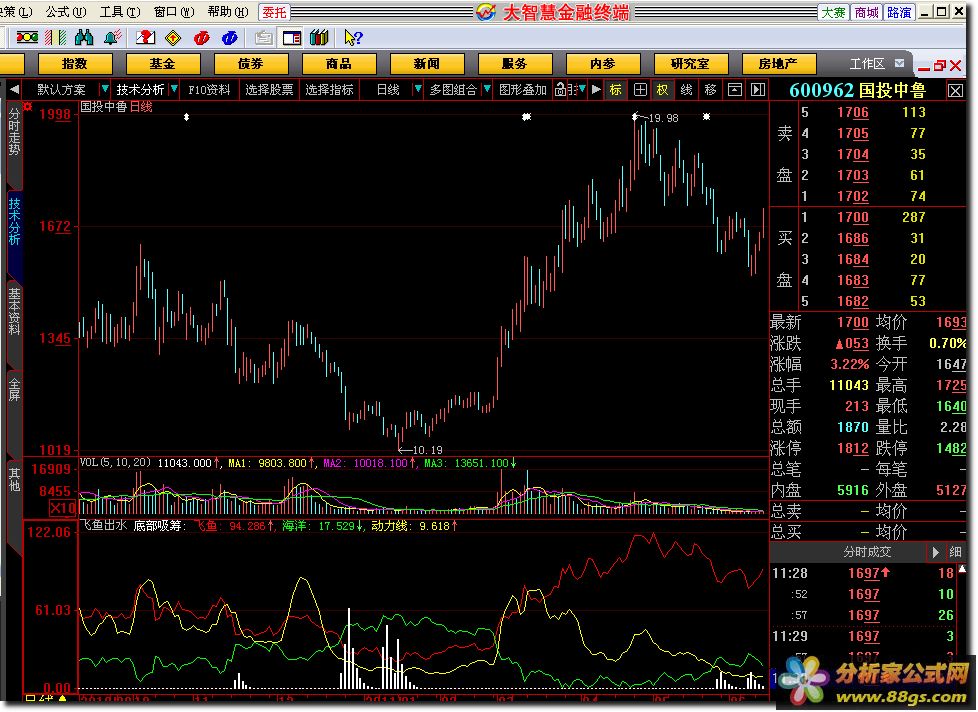This screenshot has width=978, height=712.
Task: Toggle the 线 drawing line button
Action: coord(686,90)
